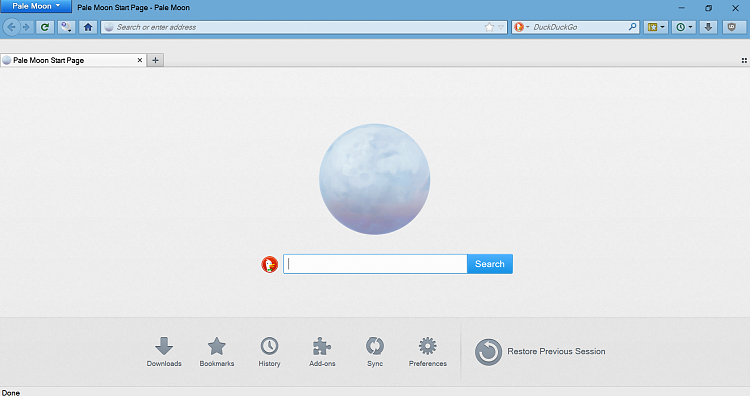Viewport: 750px width, 396px height.
Task: Click the blue Search button
Action: [x=490, y=264]
